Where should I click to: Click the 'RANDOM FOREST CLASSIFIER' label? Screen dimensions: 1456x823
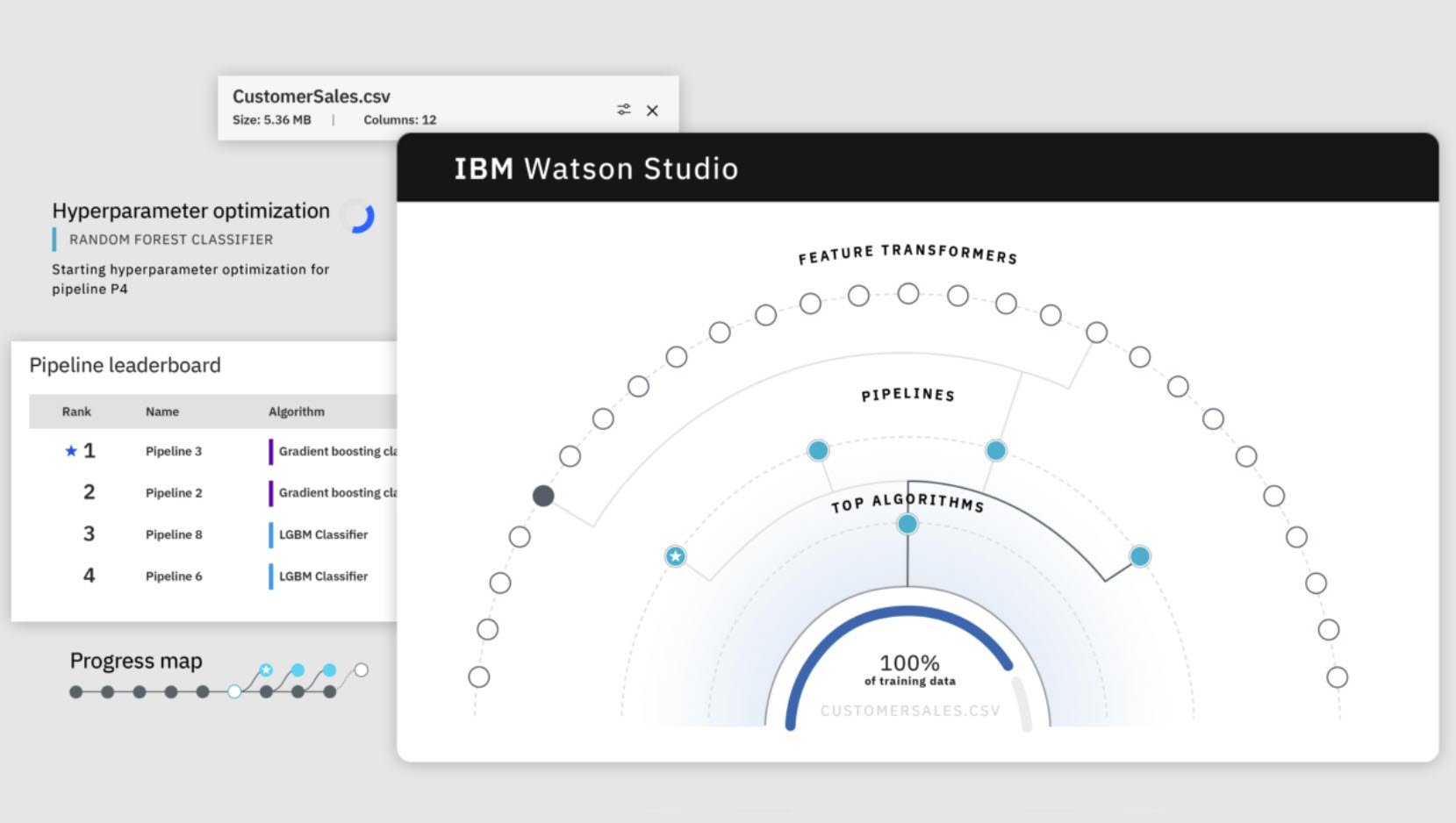(171, 240)
